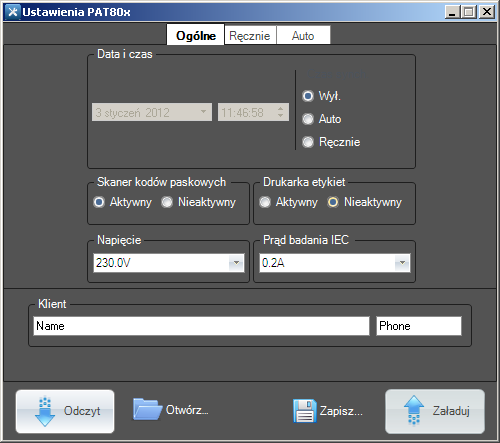
Task: Open the Napięcie 230.0V dropdown
Action: [x=236, y=263]
